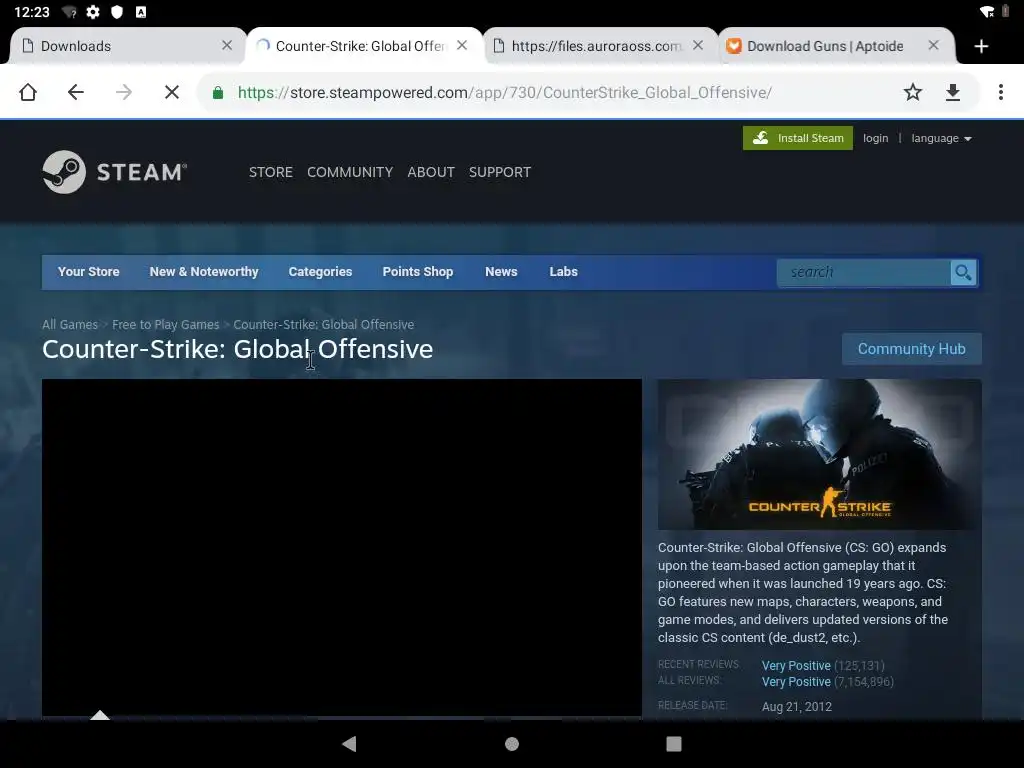Open the Labs section
Viewport: 1024px width, 768px height.
(x=563, y=272)
